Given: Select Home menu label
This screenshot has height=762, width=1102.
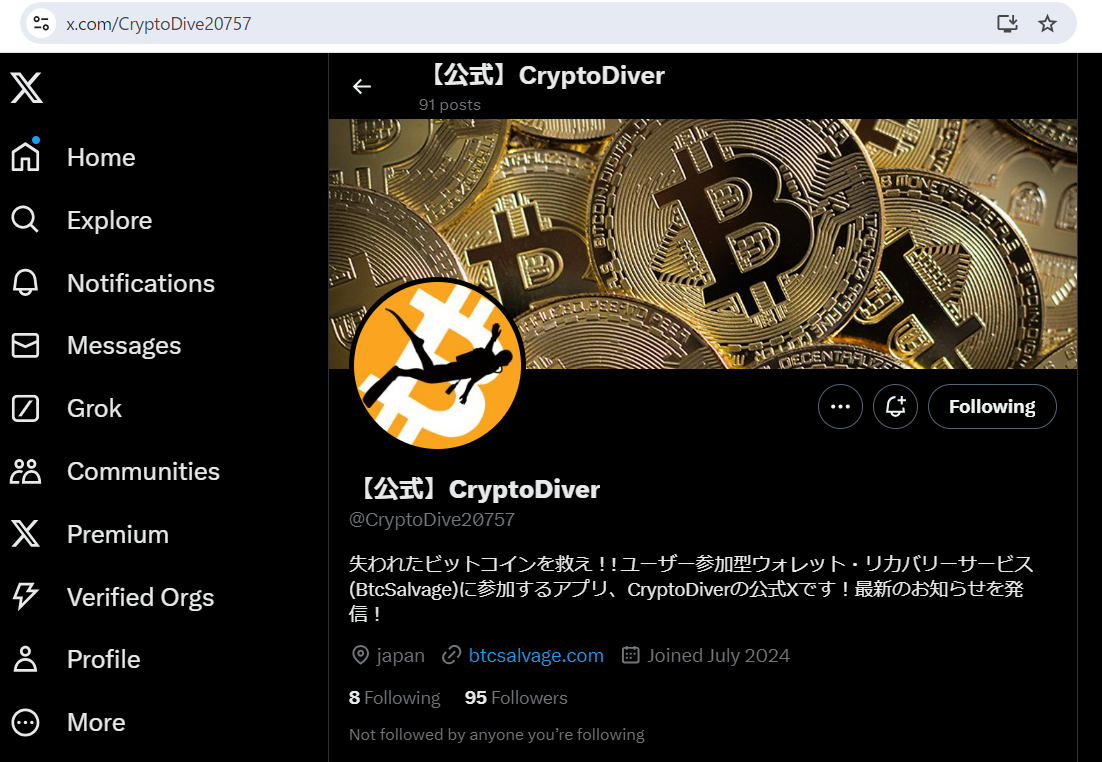Looking at the screenshot, I should tap(101, 157).
